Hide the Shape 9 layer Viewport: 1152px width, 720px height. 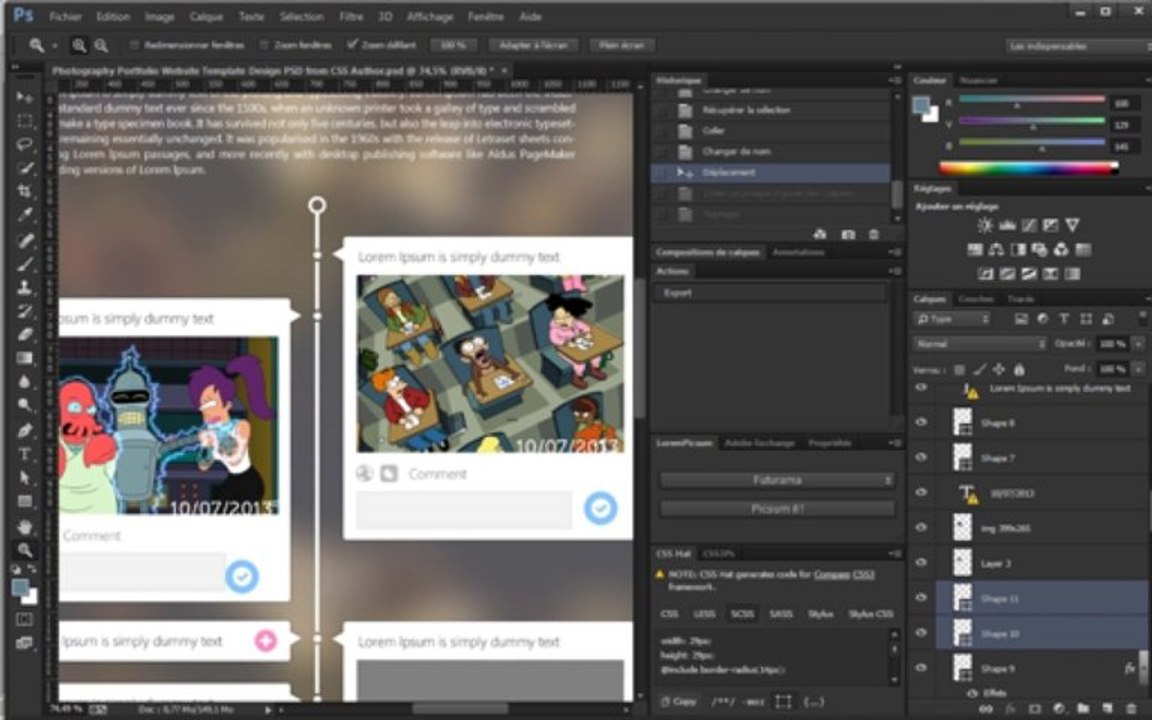(921, 668)
